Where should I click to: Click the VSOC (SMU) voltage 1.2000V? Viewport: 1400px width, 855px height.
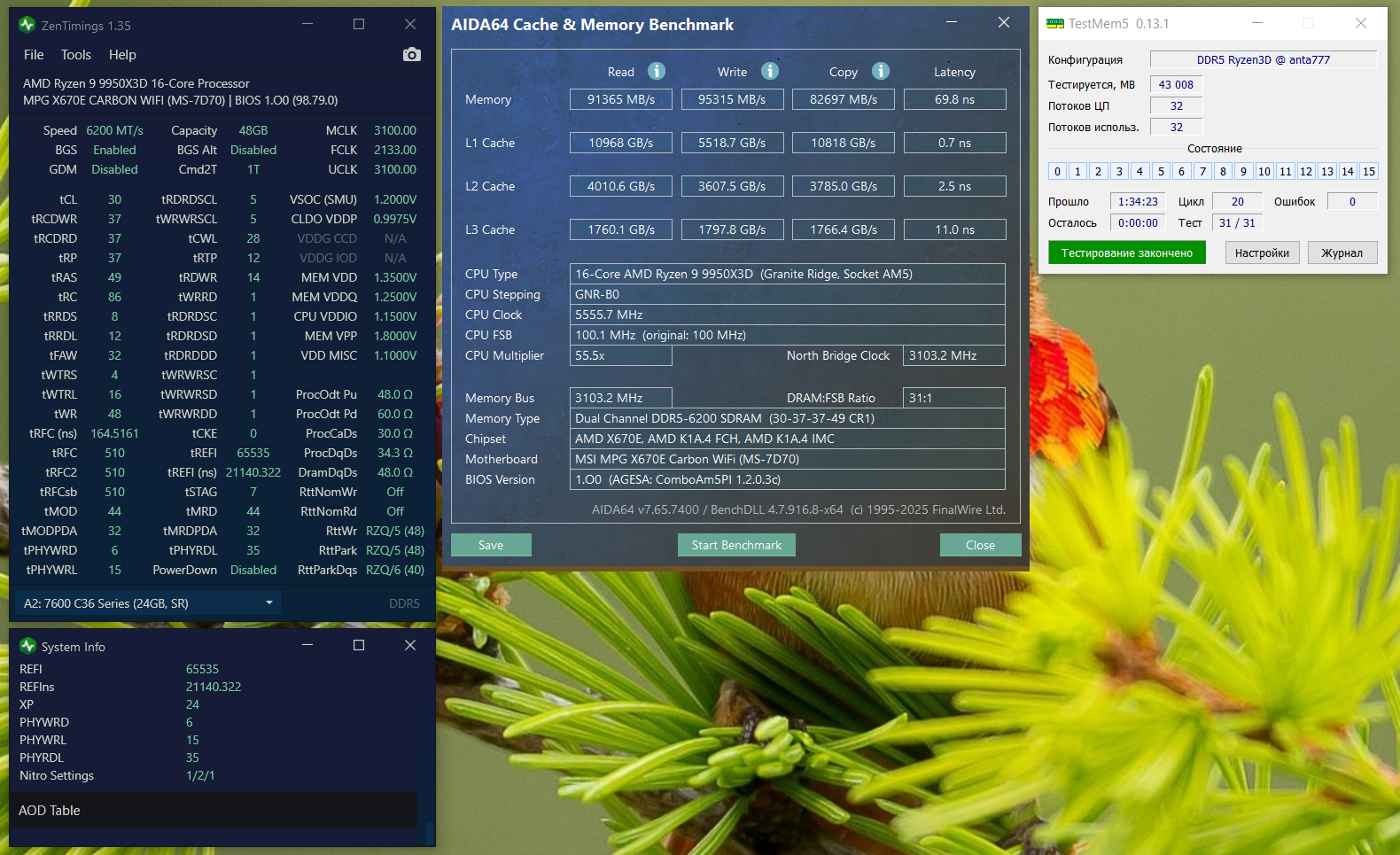coord(395,199)
